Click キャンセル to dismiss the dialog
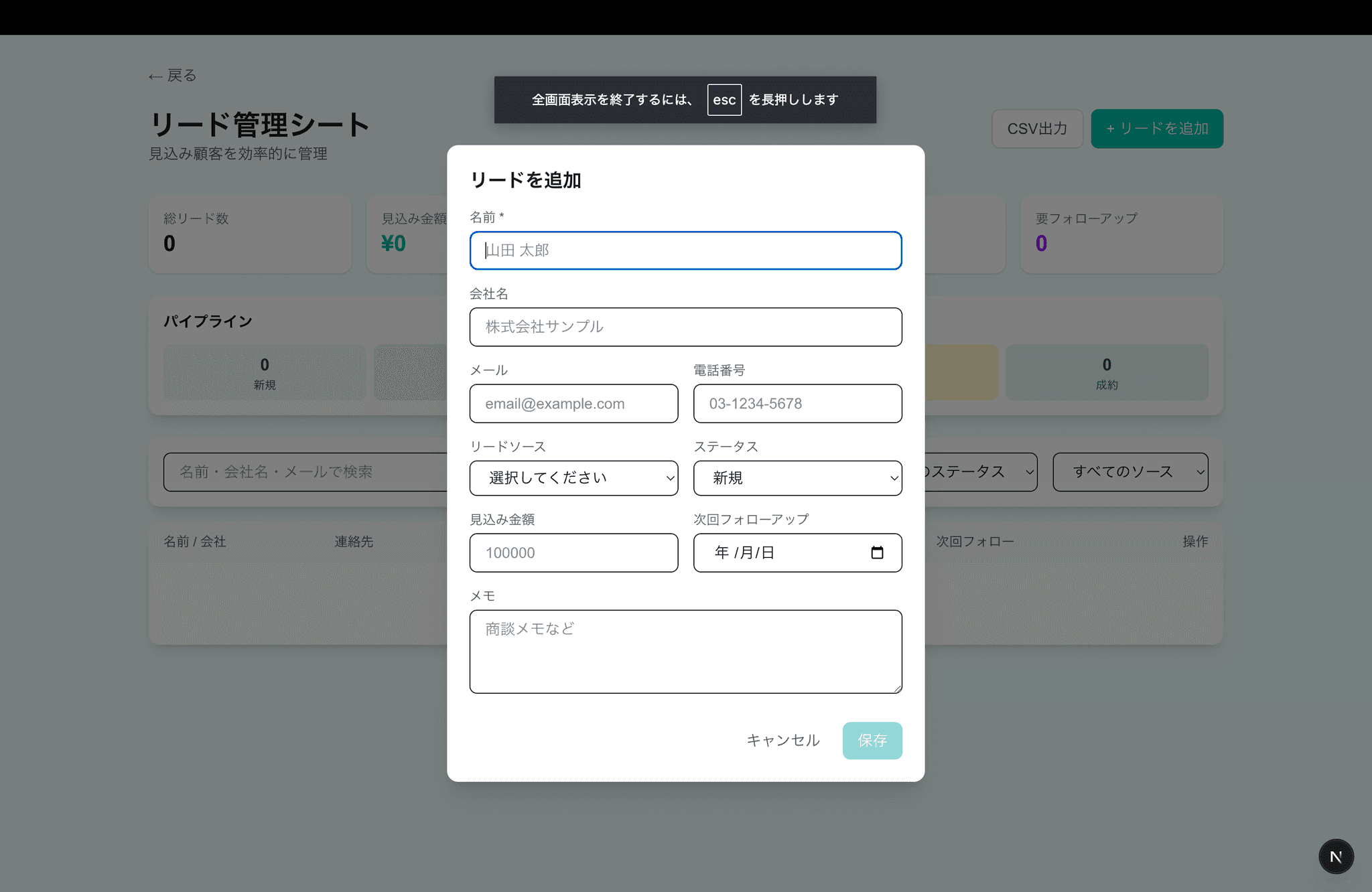The height and width of the screenshot is (892, 1372). pos(782,740)
